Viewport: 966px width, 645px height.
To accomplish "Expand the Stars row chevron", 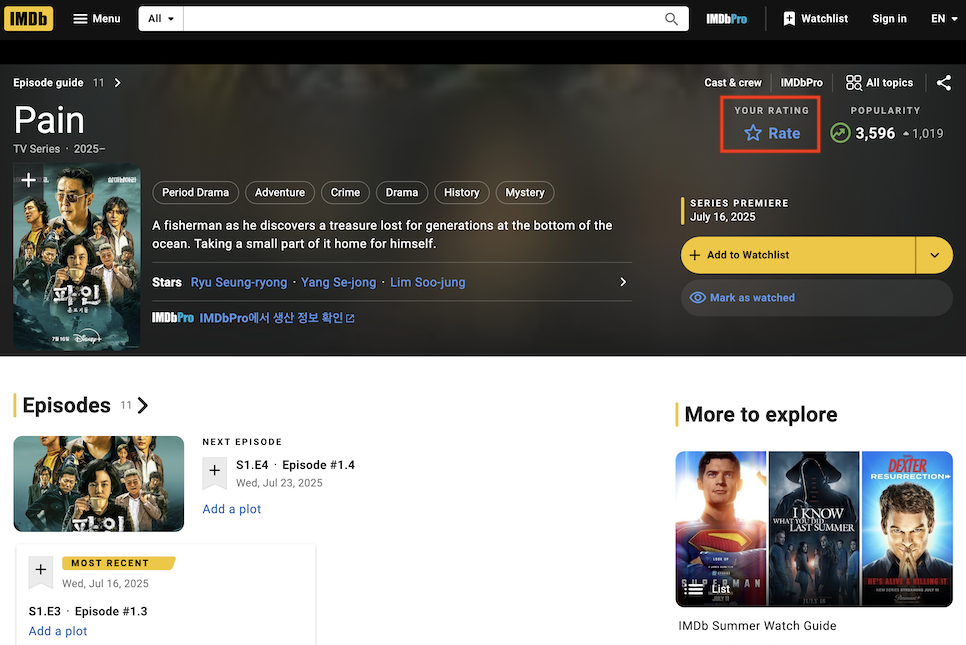I will pos(623,282).
